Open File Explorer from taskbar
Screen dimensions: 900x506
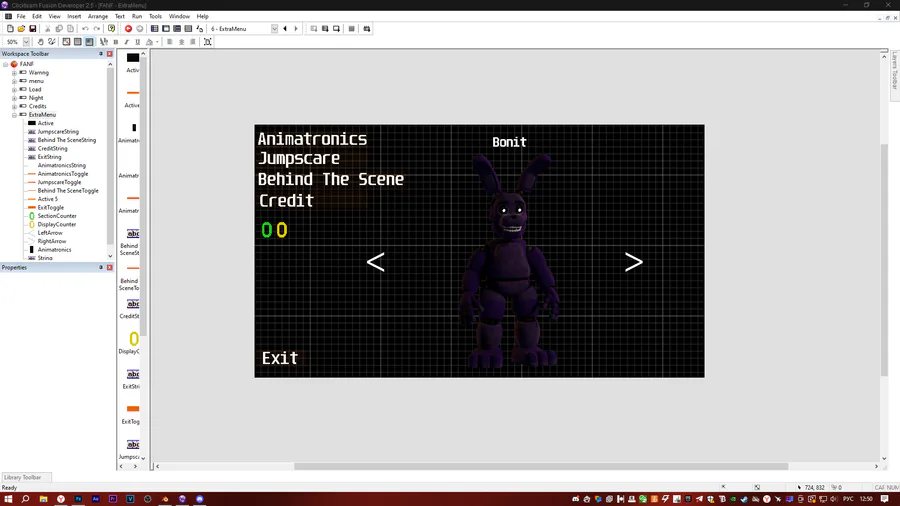tap(43, 499)
